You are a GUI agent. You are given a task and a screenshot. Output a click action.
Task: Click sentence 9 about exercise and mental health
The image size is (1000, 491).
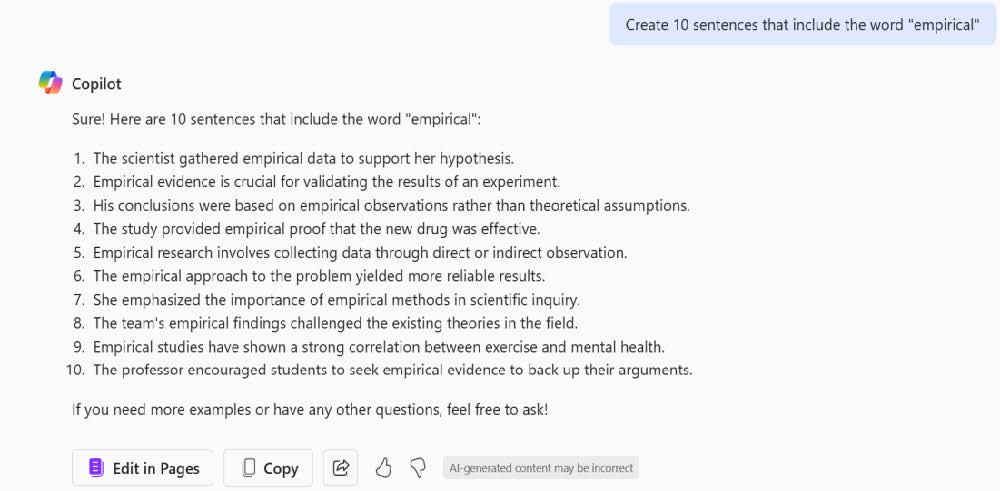pyautogui.click(x=379, y=347)
